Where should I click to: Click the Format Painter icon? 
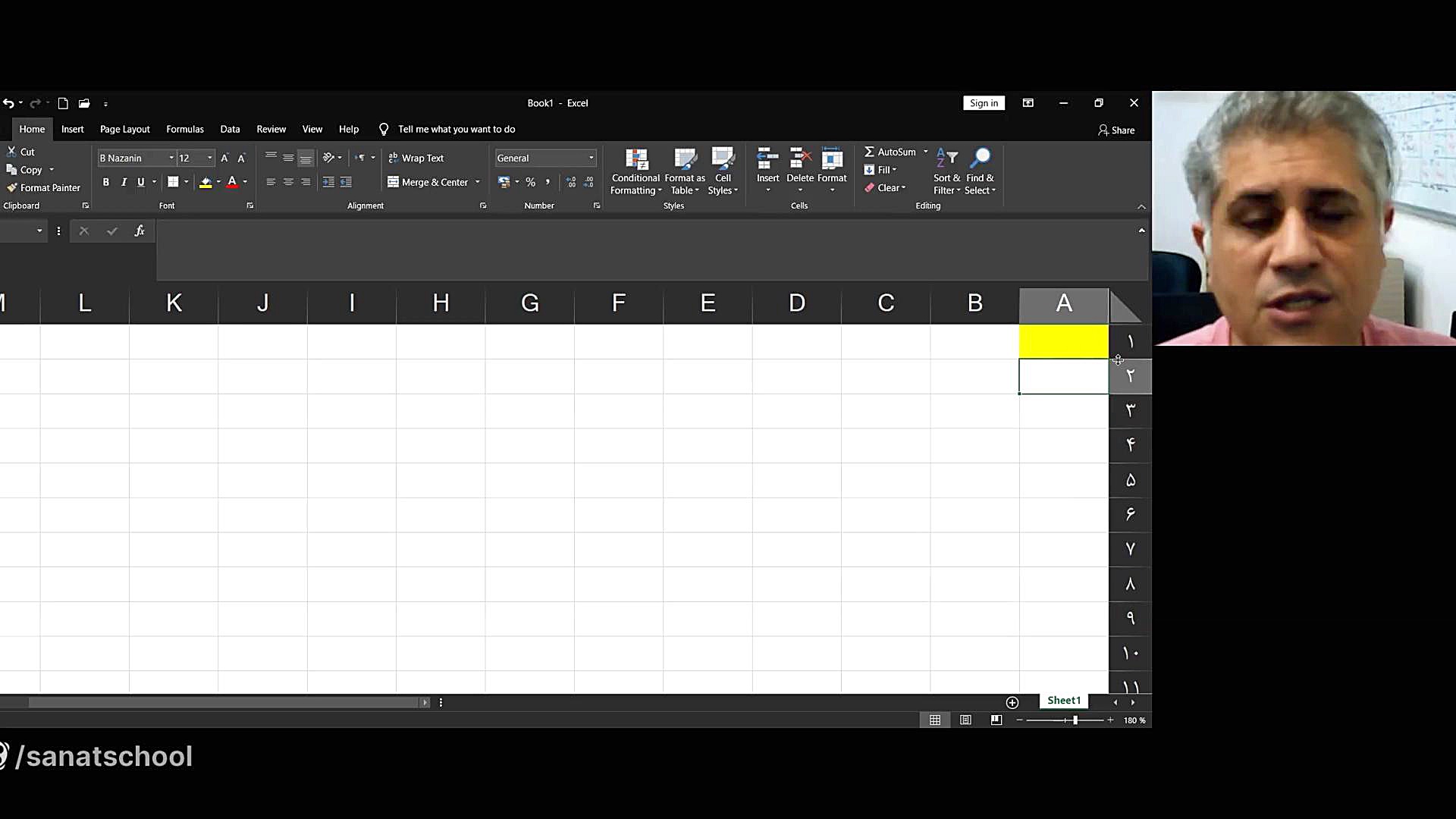(x=12, y=187)
